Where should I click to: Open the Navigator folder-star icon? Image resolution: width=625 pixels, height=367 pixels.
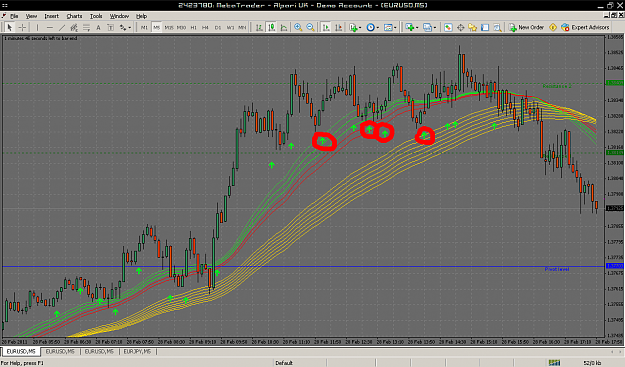click(473, 27)
